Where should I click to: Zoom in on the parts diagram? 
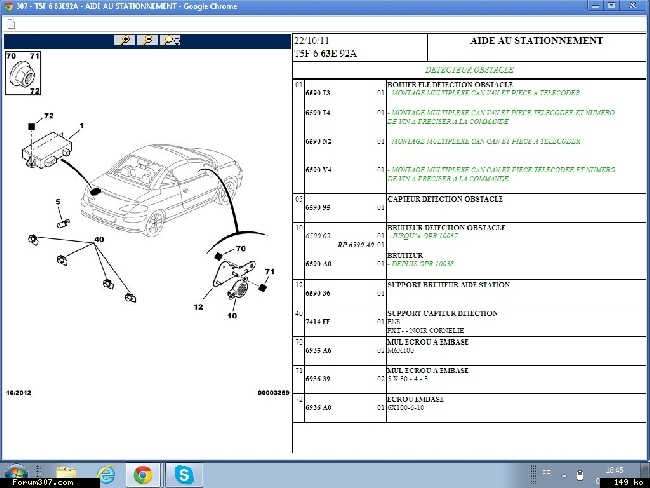[124, 40]
